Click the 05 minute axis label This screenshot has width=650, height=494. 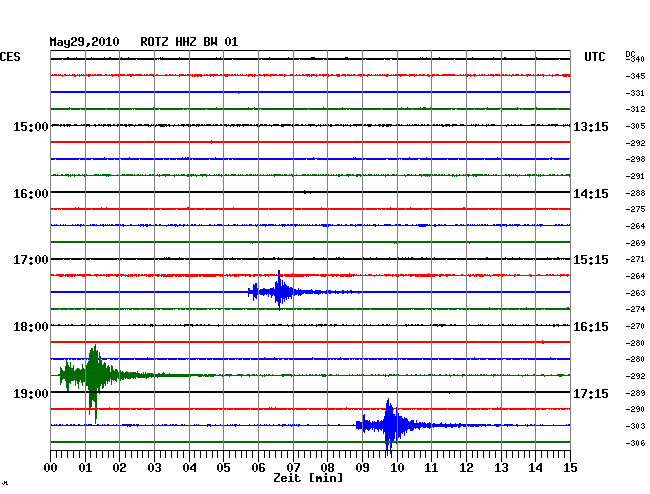coord(223,468)
